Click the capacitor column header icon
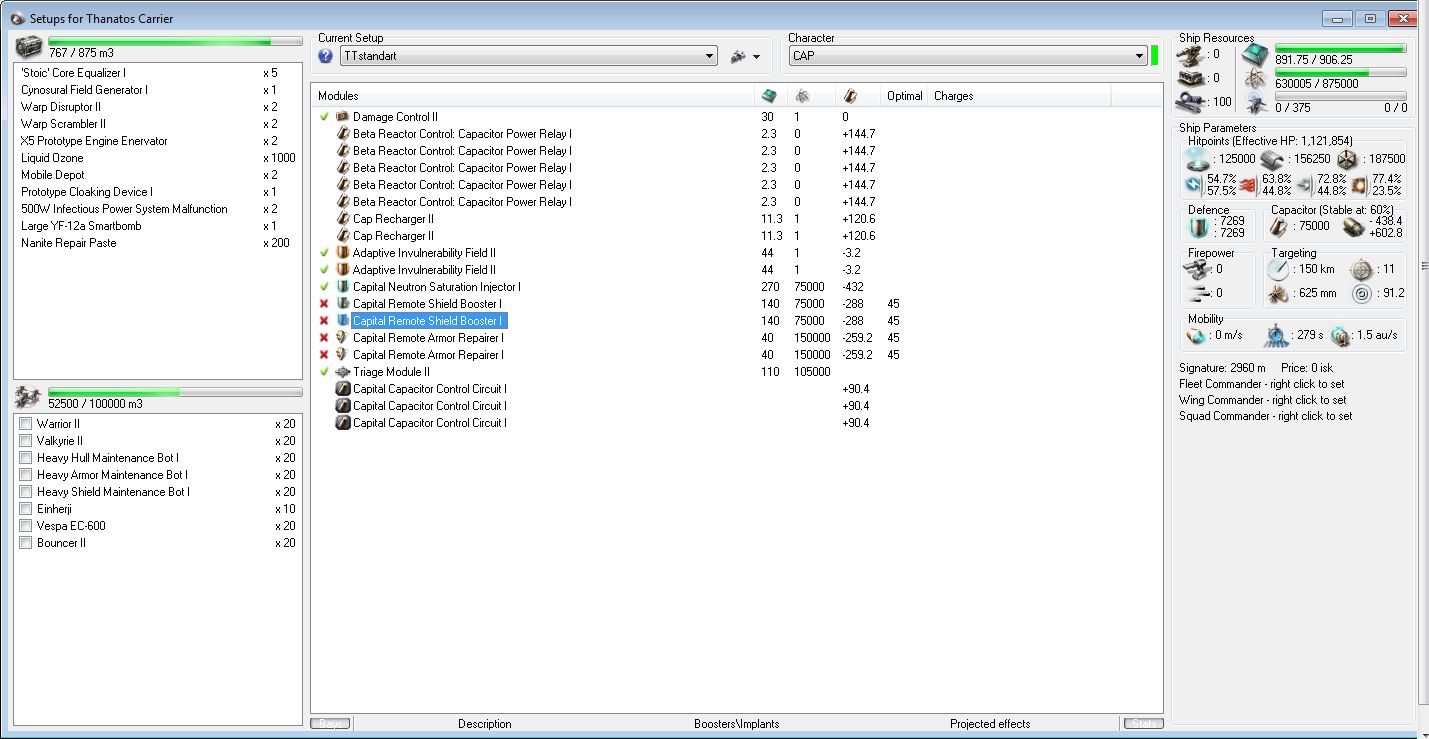The height and width of the screenshot is (739, 1429). [850, 96]
